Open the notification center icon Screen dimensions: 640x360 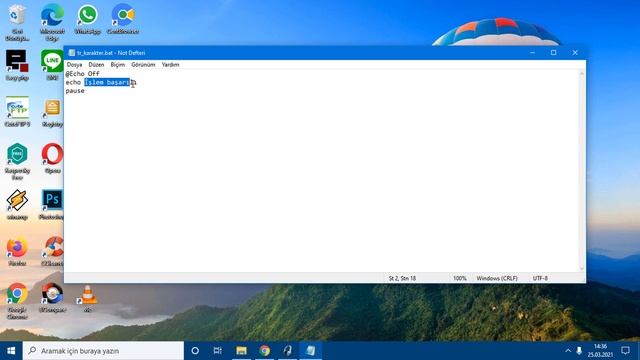click(625, 351)
